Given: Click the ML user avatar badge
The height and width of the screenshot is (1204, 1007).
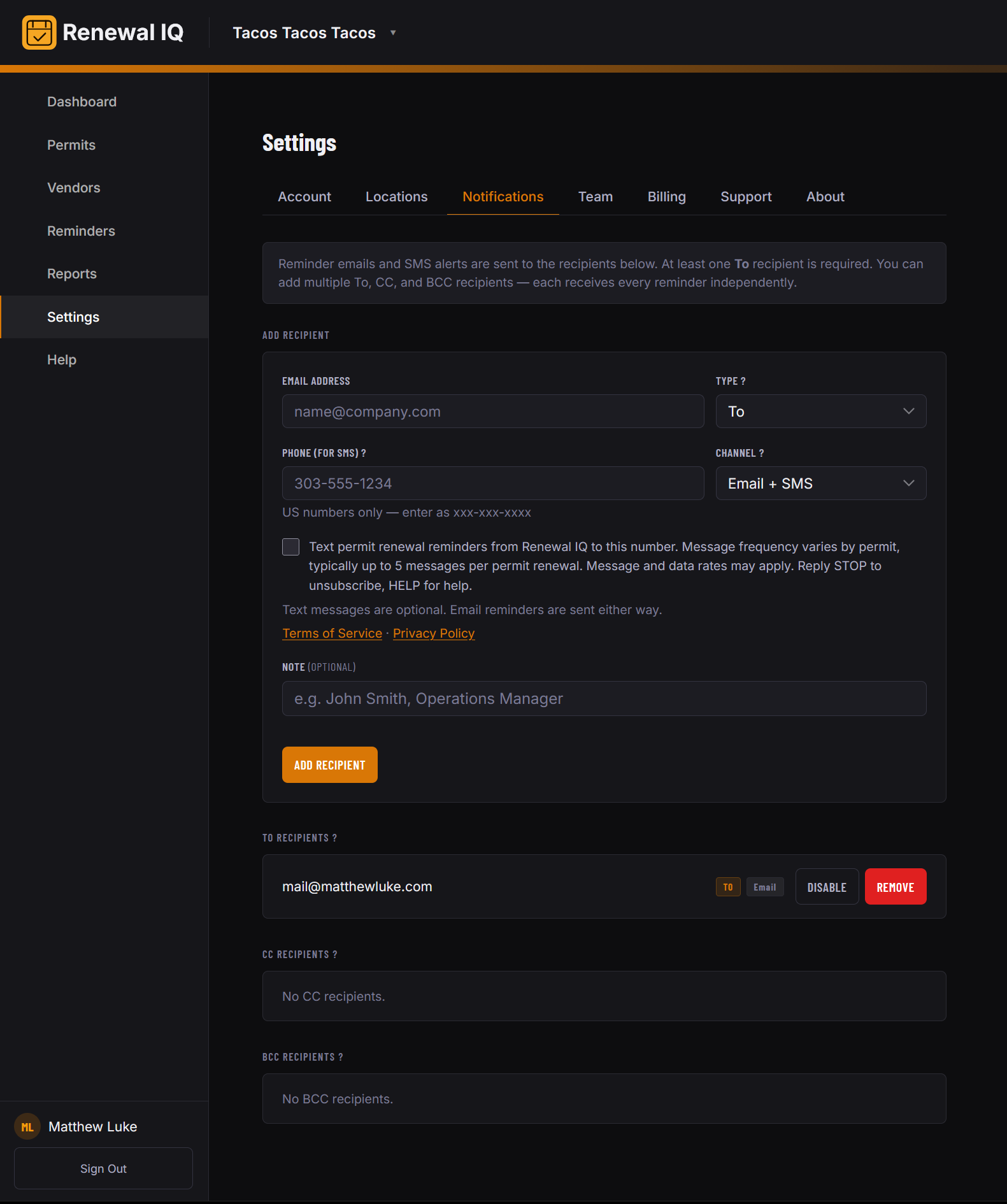Looking at the screenshot, I should coord(27,1127).
